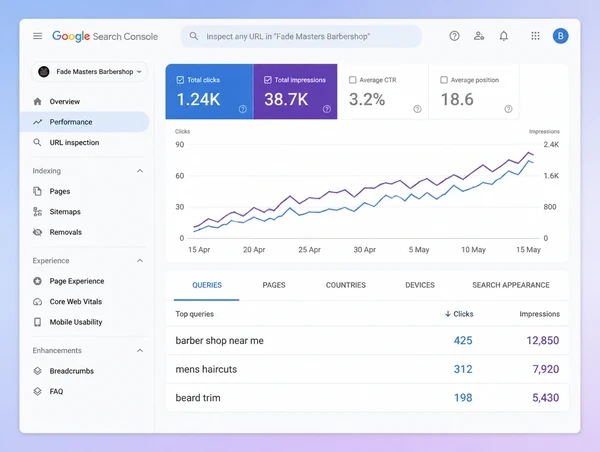Click the Fade Masters Barbershop property avatar
The height and width of the screenshot is (452, 600).
44,72
